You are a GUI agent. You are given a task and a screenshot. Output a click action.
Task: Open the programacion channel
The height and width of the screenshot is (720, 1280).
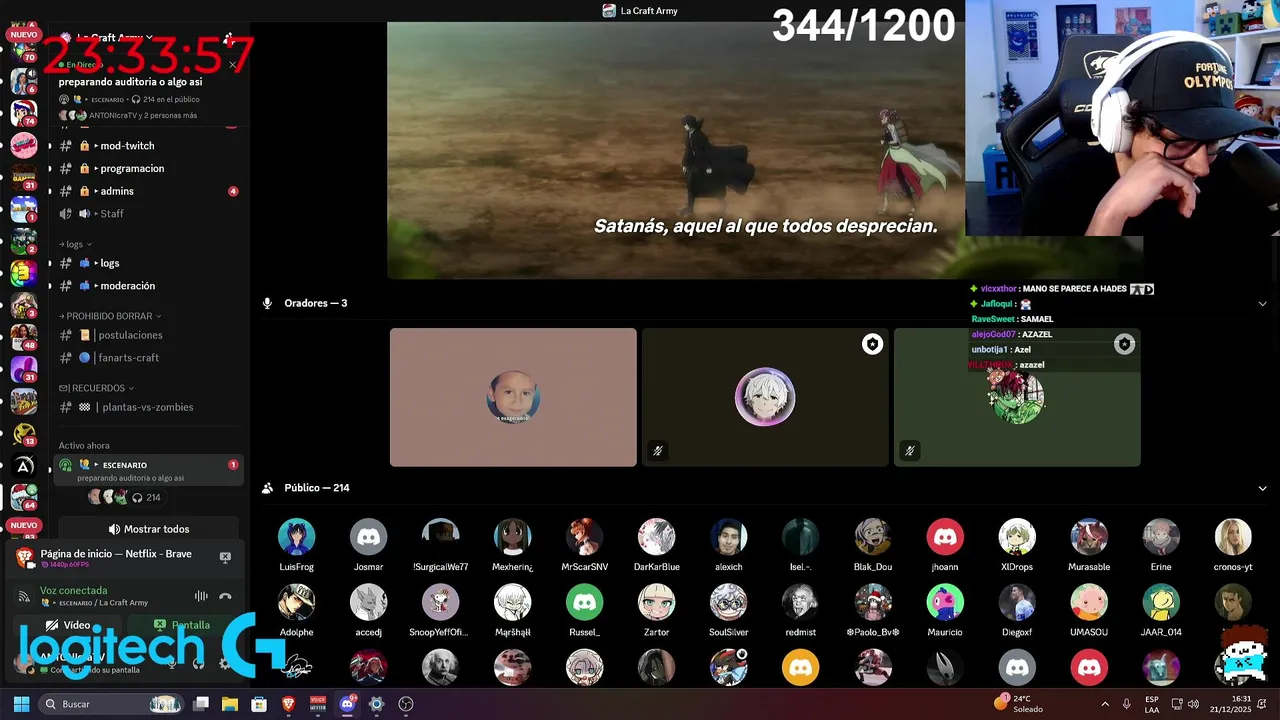146,169
